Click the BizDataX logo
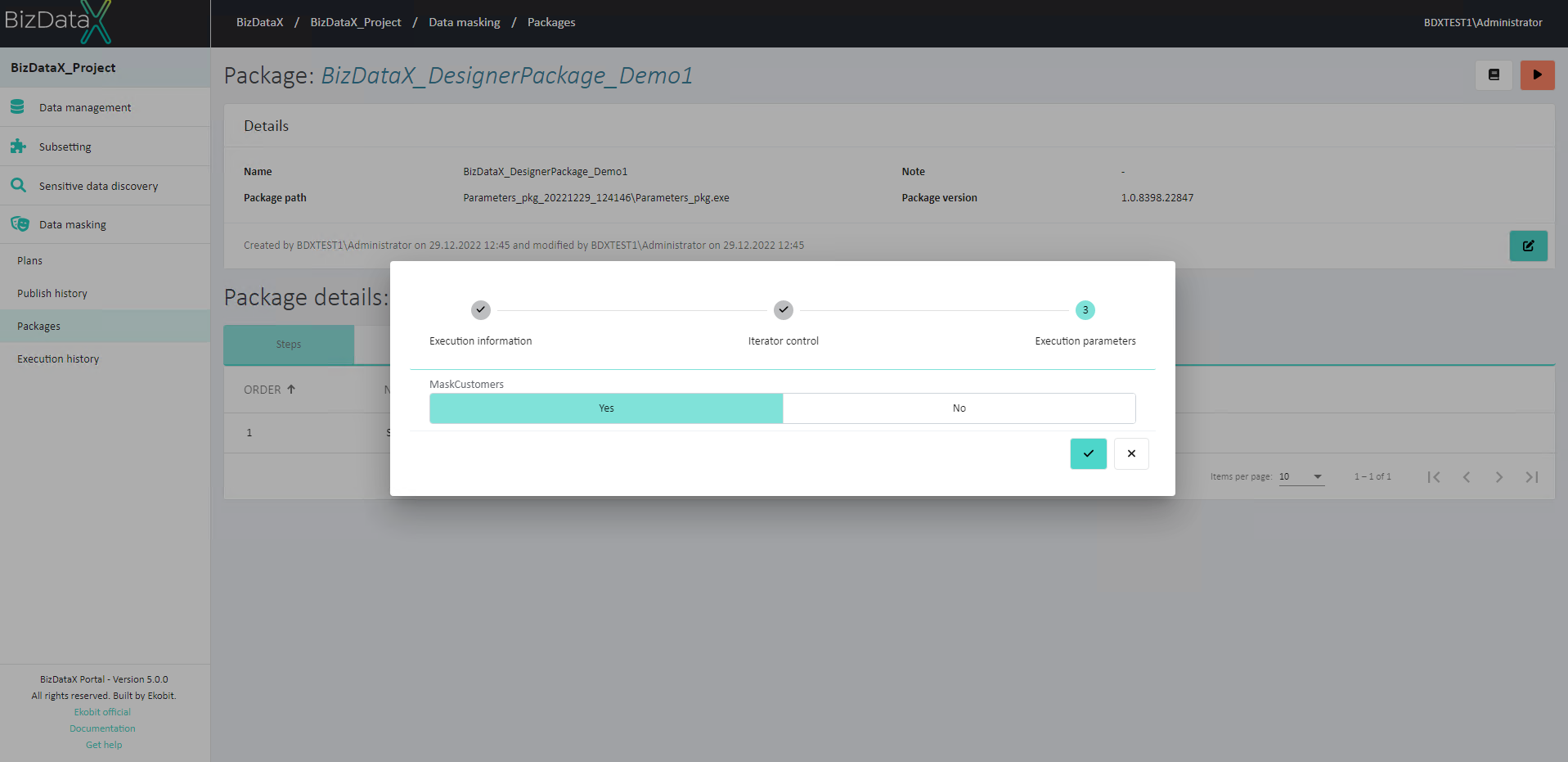Viewport: 1568px width, 762px height. [x=57, y=22]
